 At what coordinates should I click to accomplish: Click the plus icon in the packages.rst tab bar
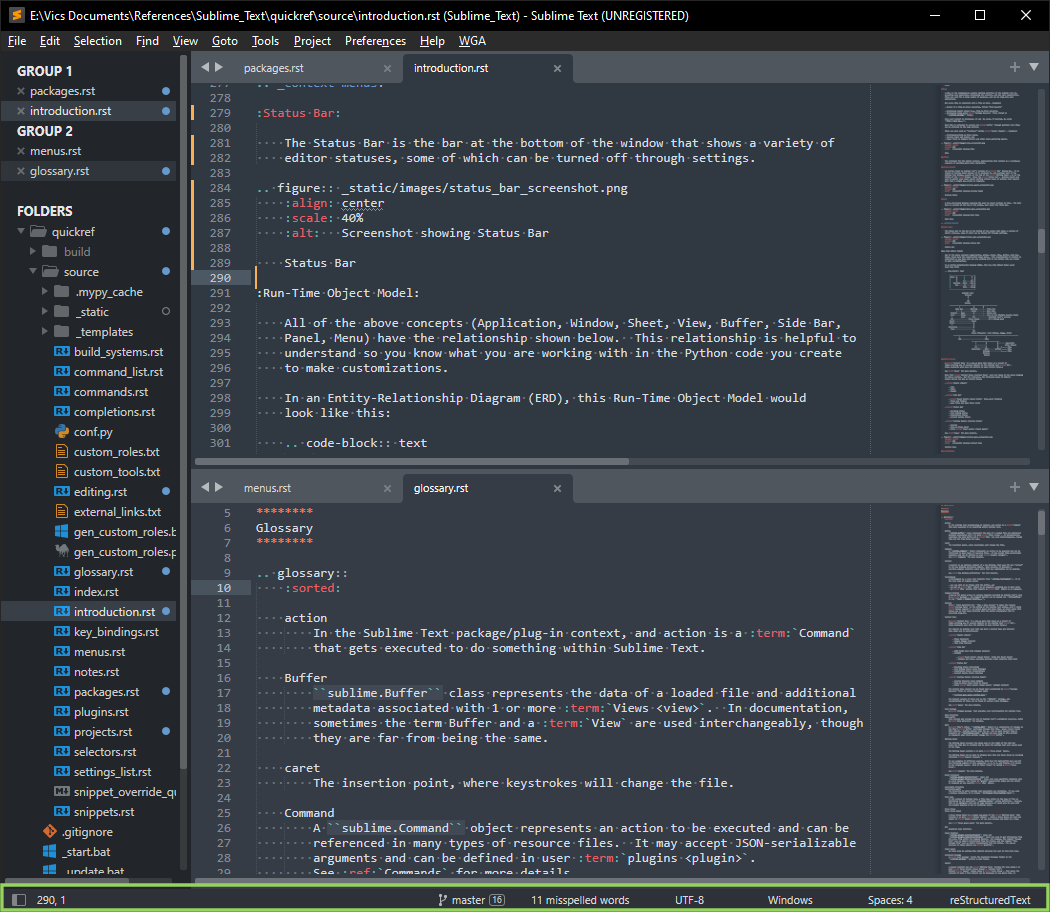pos(1014,67)
